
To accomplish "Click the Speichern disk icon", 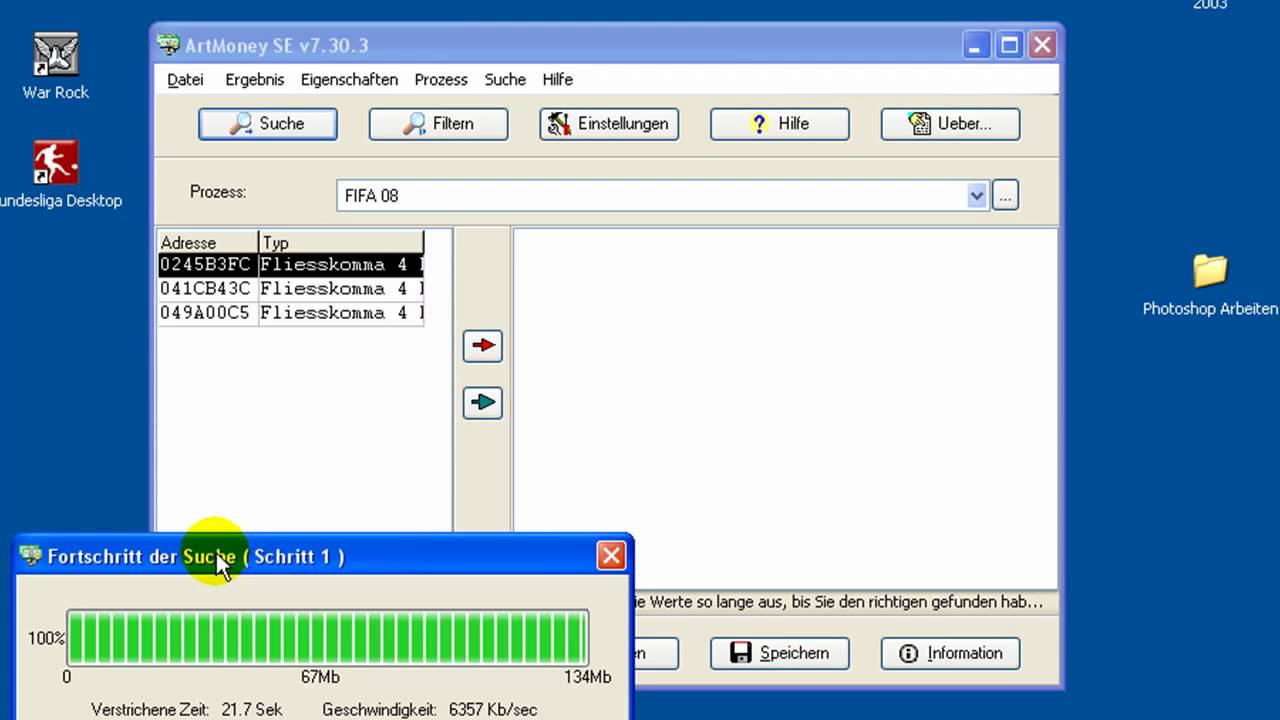I will (741, 653).
